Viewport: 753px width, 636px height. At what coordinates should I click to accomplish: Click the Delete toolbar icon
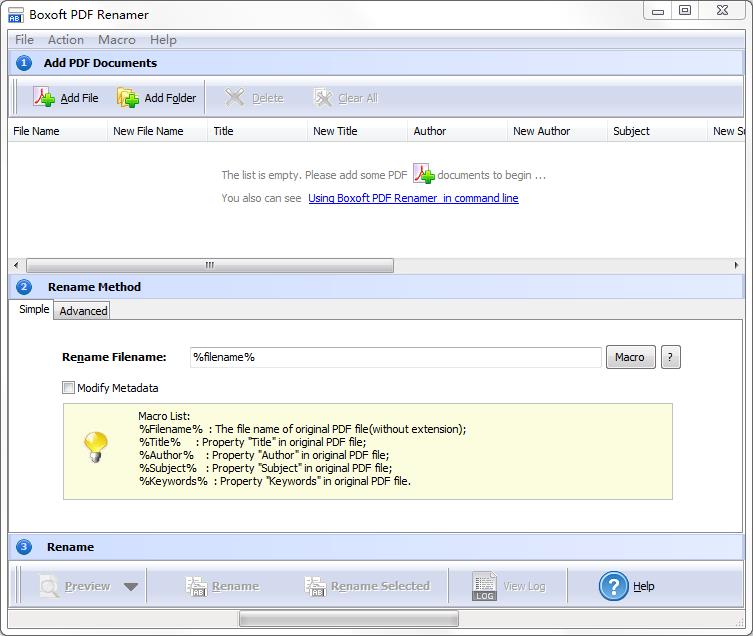click(x=234, y=98)
